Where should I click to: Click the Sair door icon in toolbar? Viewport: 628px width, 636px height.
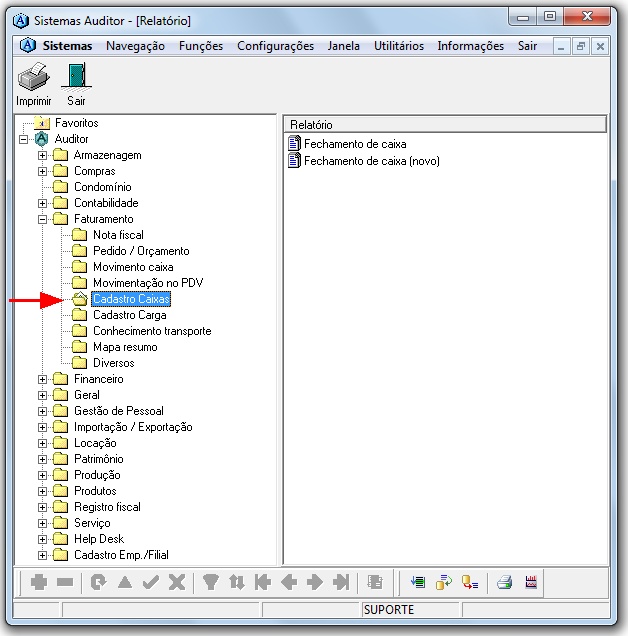tap(76, 76)
